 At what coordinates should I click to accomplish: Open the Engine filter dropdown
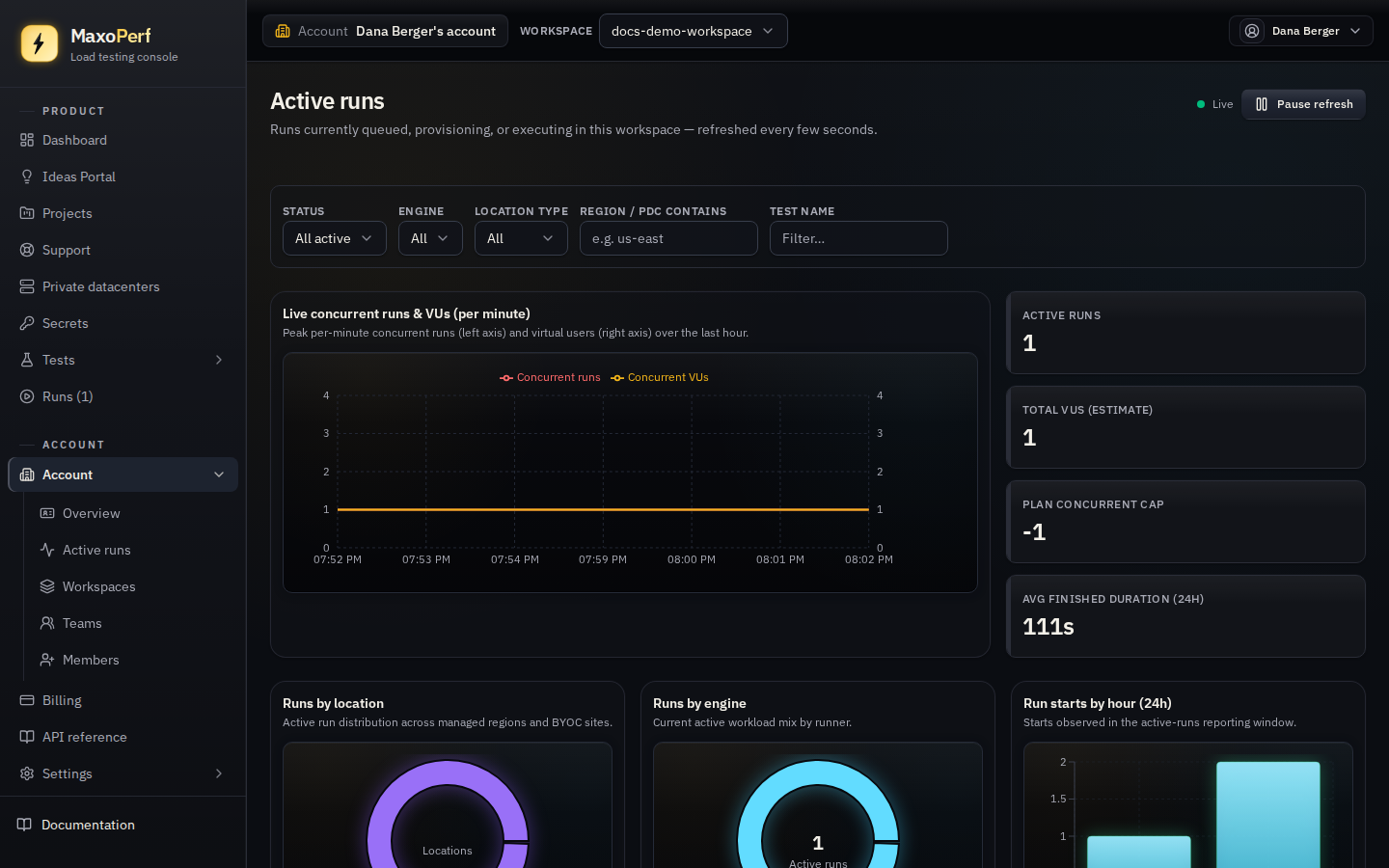430,238
